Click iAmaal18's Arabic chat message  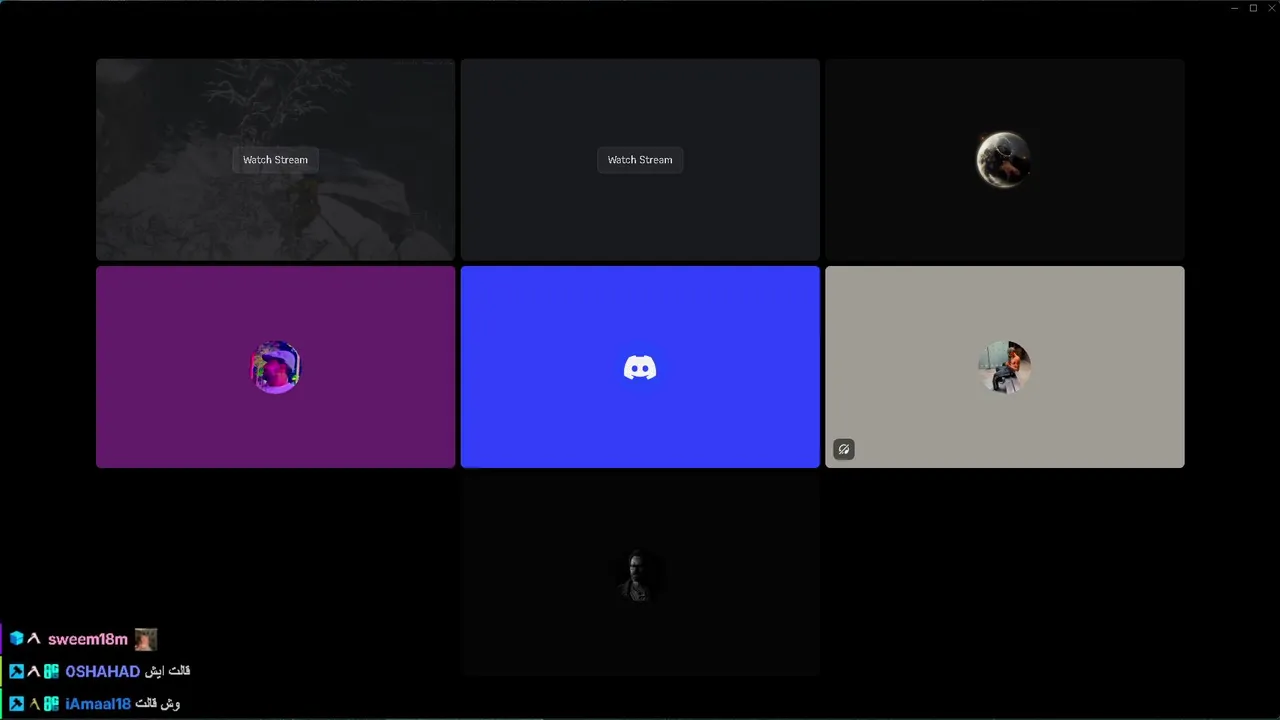(158, 703)
